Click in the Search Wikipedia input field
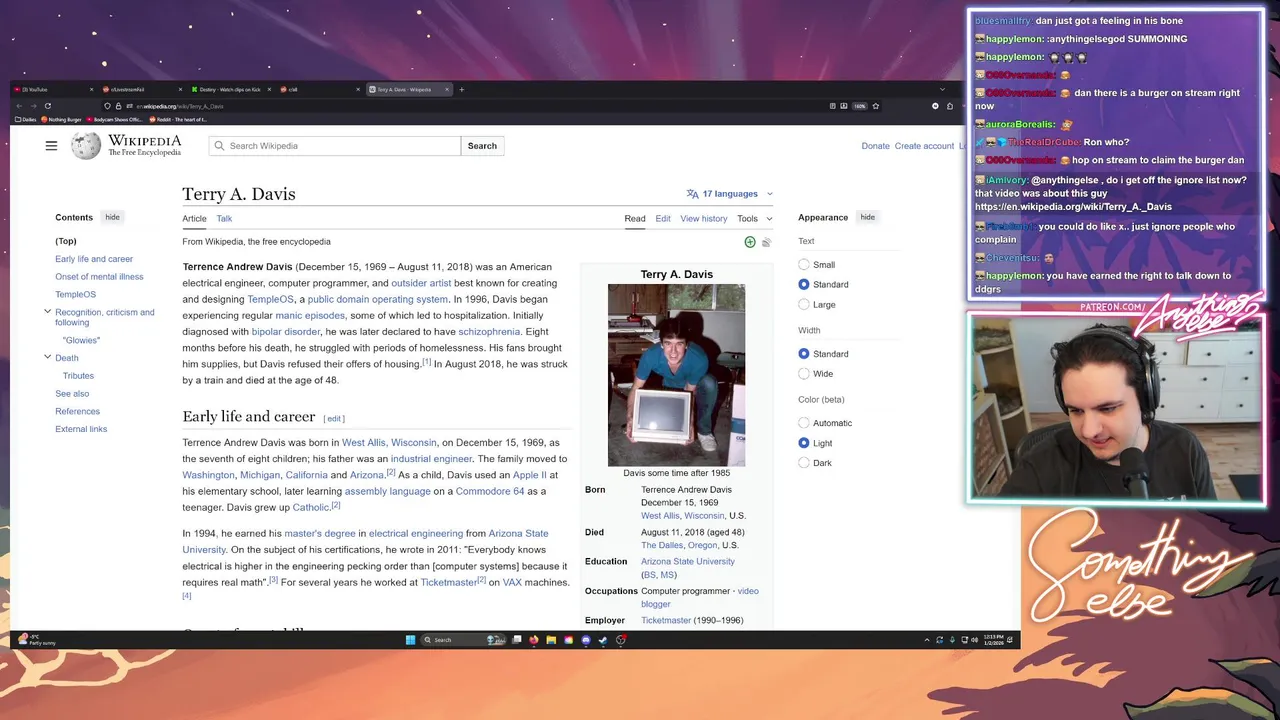1280x720 pixels. coord(335,146)
